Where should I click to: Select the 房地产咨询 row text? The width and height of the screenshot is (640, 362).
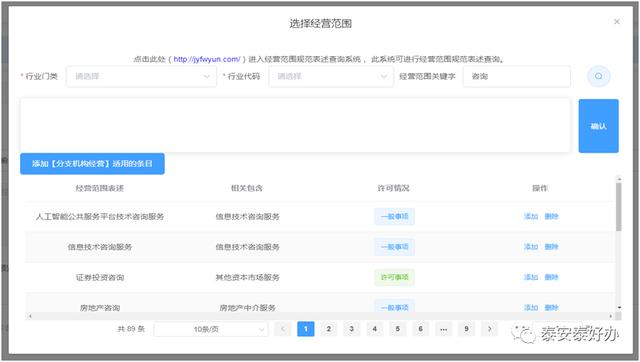100,308
